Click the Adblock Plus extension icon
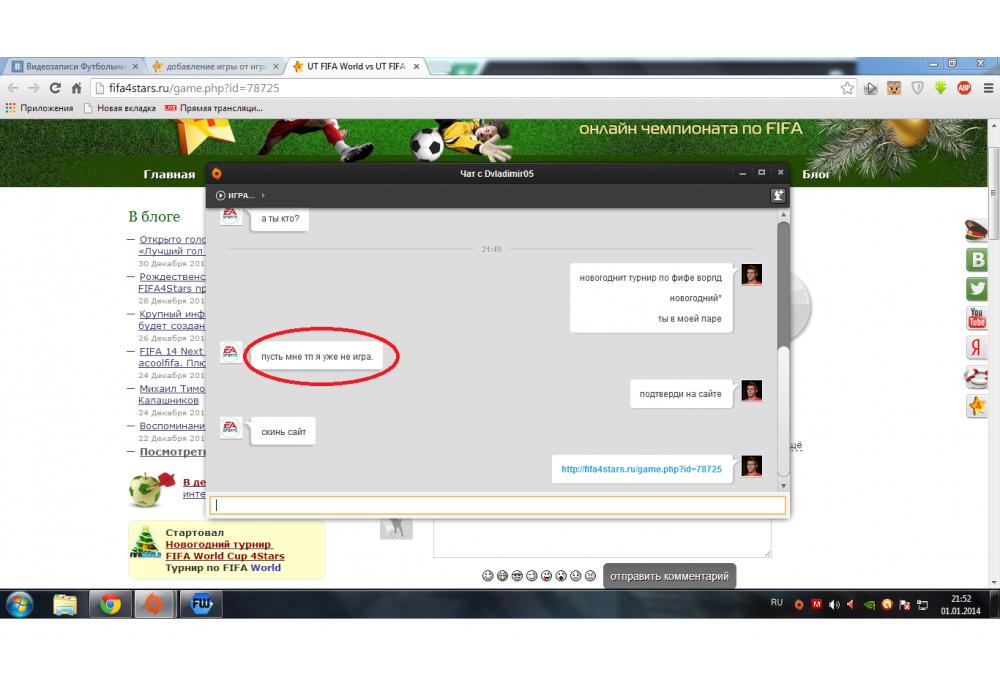 [964, 88]
